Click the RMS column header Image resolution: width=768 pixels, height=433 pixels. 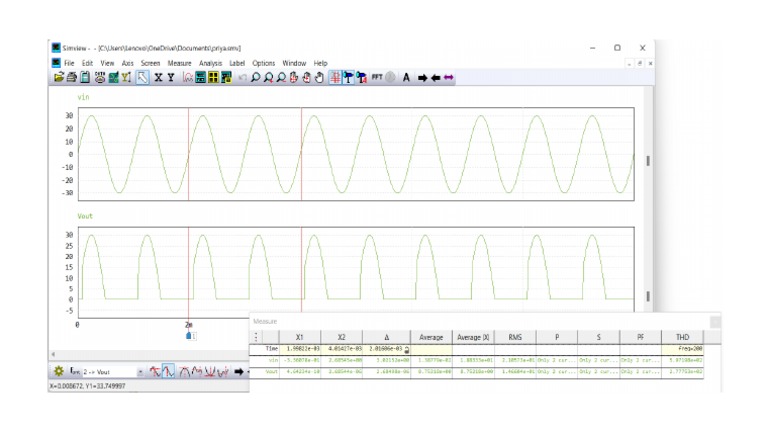tap(514, 337)
